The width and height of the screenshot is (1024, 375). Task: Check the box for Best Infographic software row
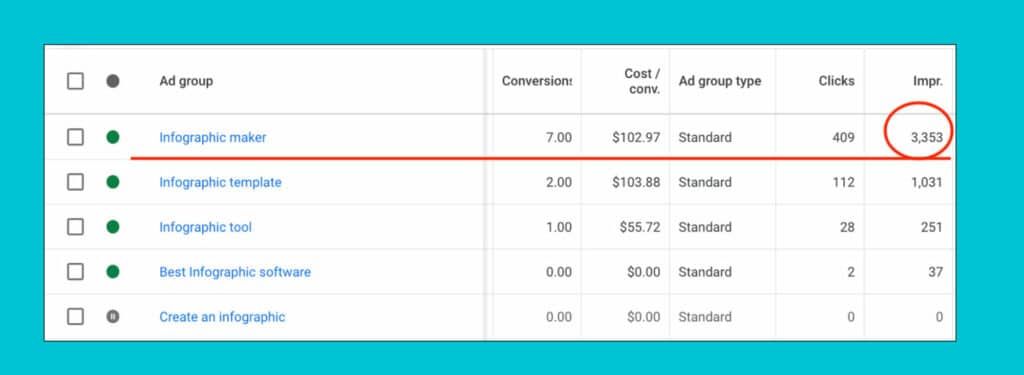pyautogui.click(x=76, y=272)
